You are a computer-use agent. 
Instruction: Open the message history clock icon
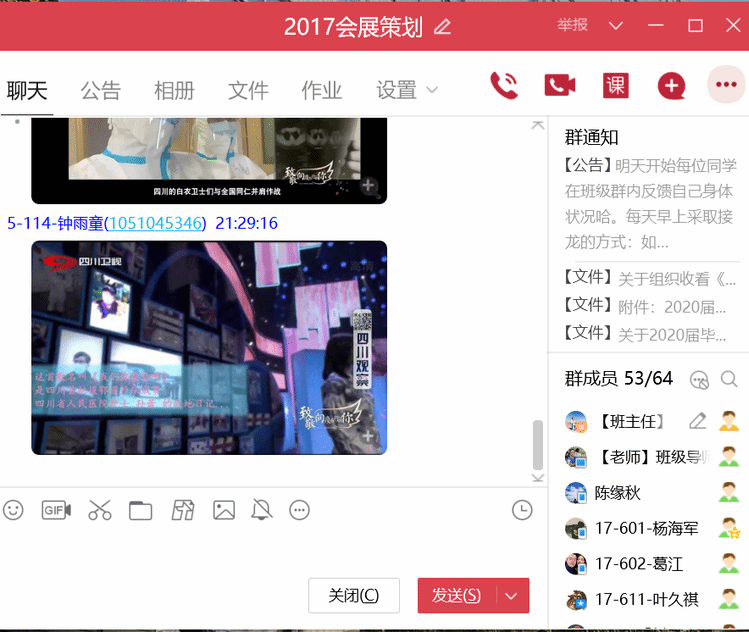pyautogui.click(x=522, y=510)
